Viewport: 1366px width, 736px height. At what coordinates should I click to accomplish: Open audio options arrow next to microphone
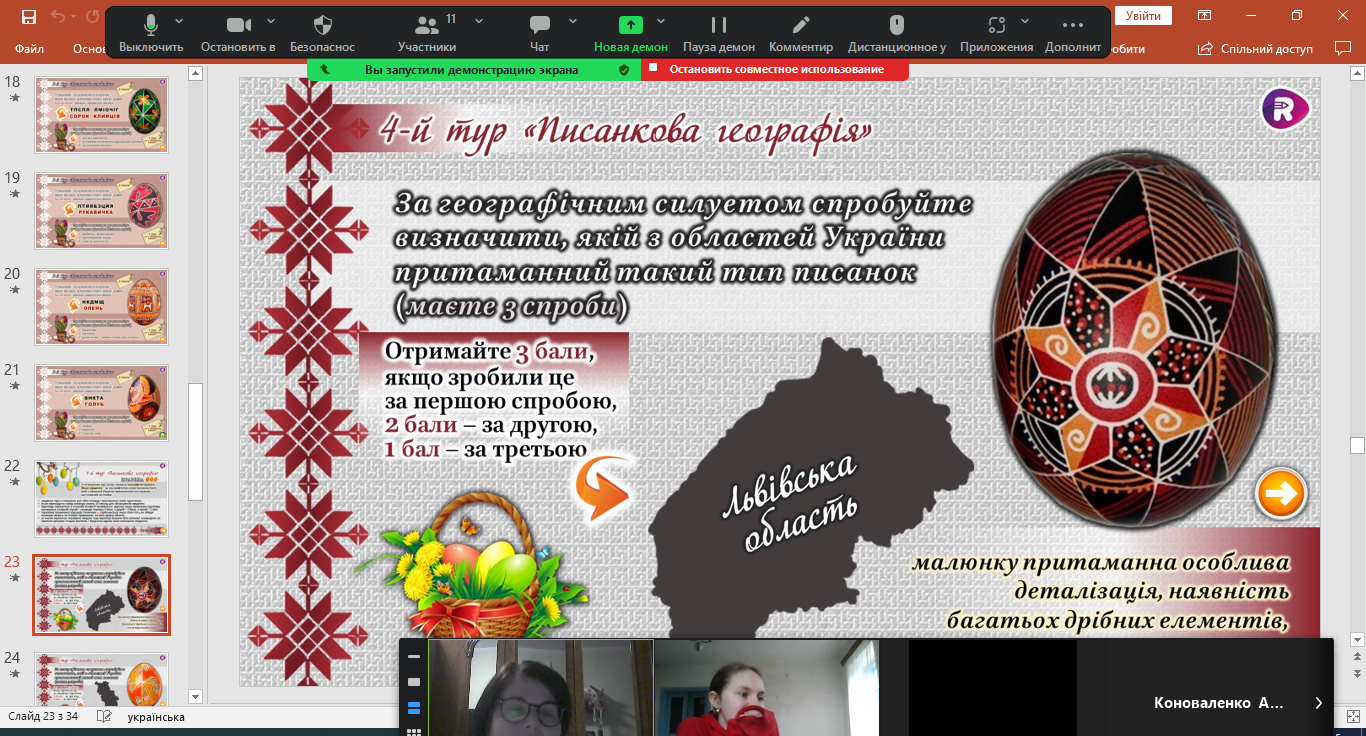point(179,21)
